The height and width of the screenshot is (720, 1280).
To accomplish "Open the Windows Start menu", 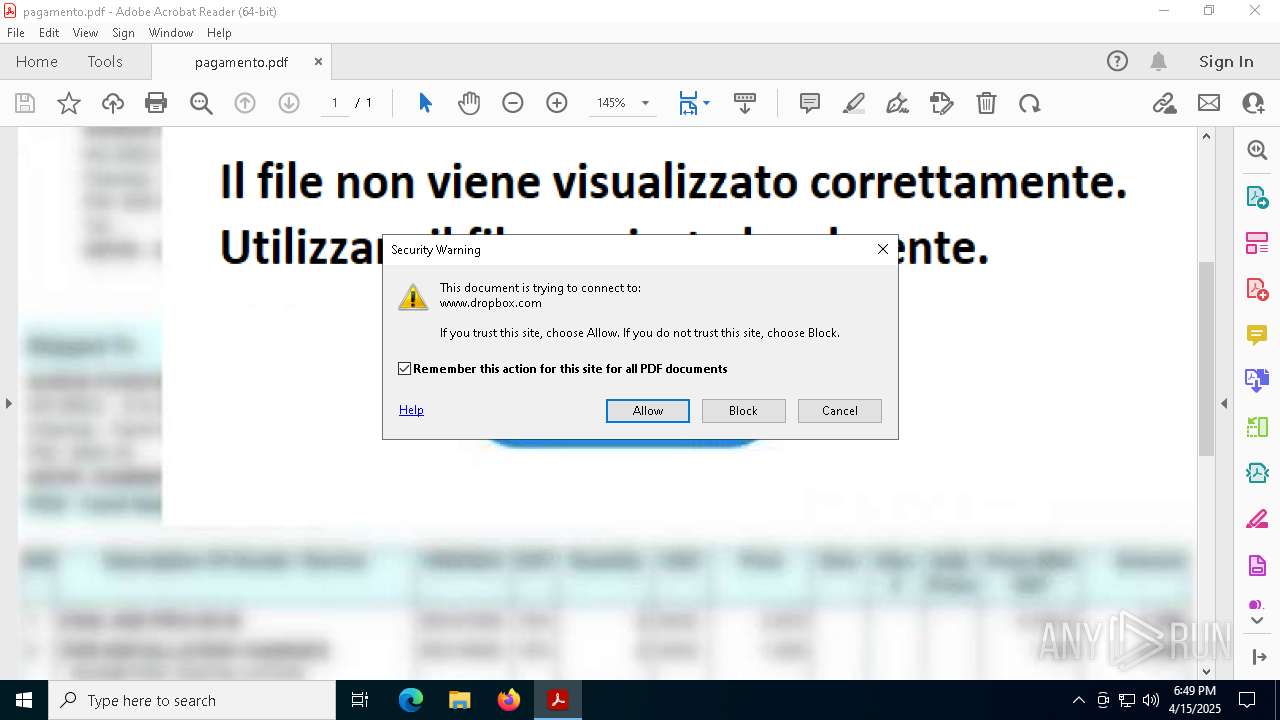I will [x=24, y=700].
